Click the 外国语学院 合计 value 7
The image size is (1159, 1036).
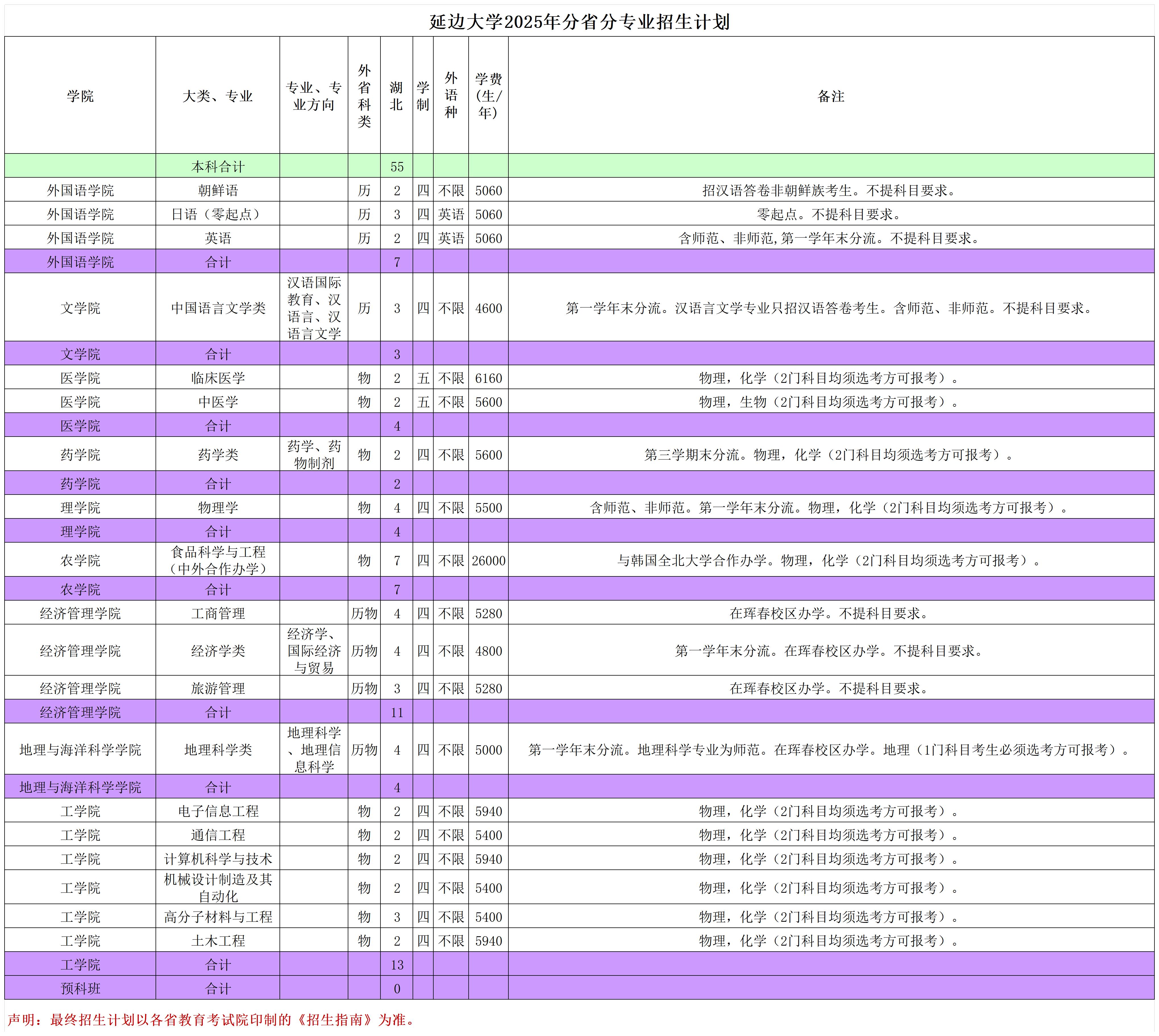[x=396, y=262]
